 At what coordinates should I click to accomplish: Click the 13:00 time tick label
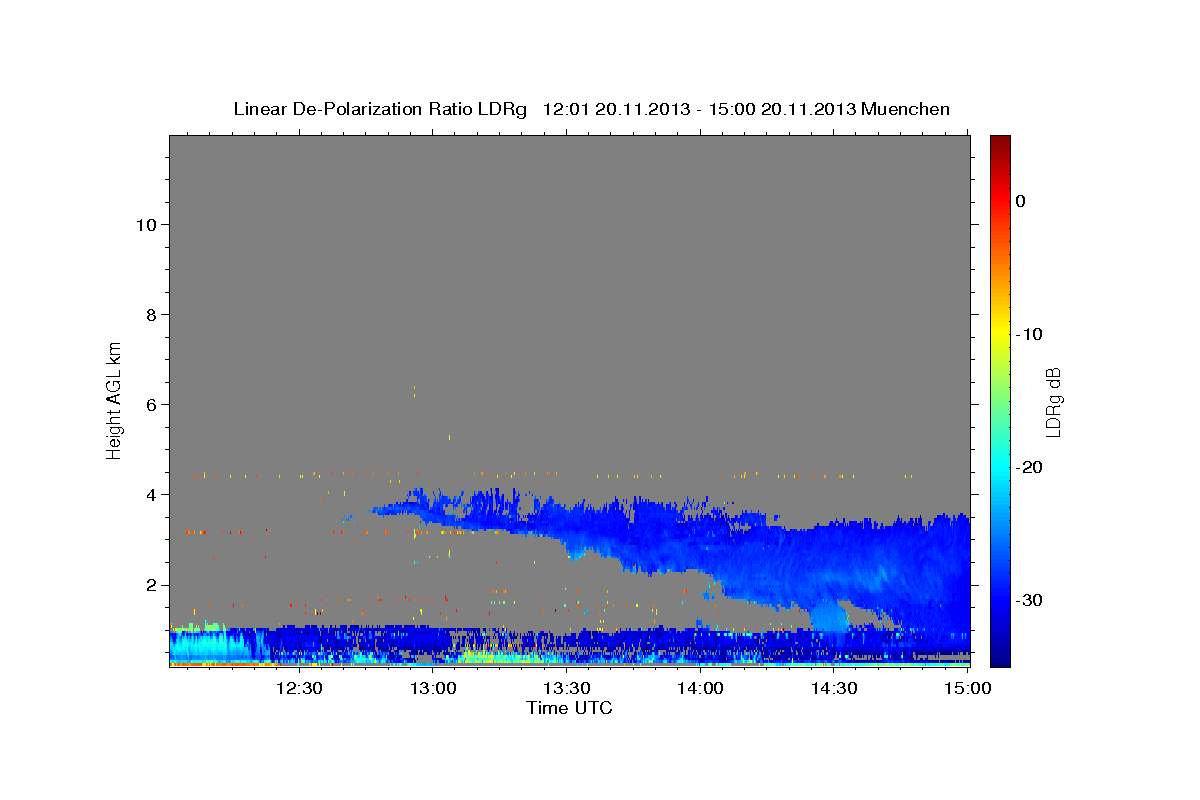pyautogui.click(x=433, y=688)
